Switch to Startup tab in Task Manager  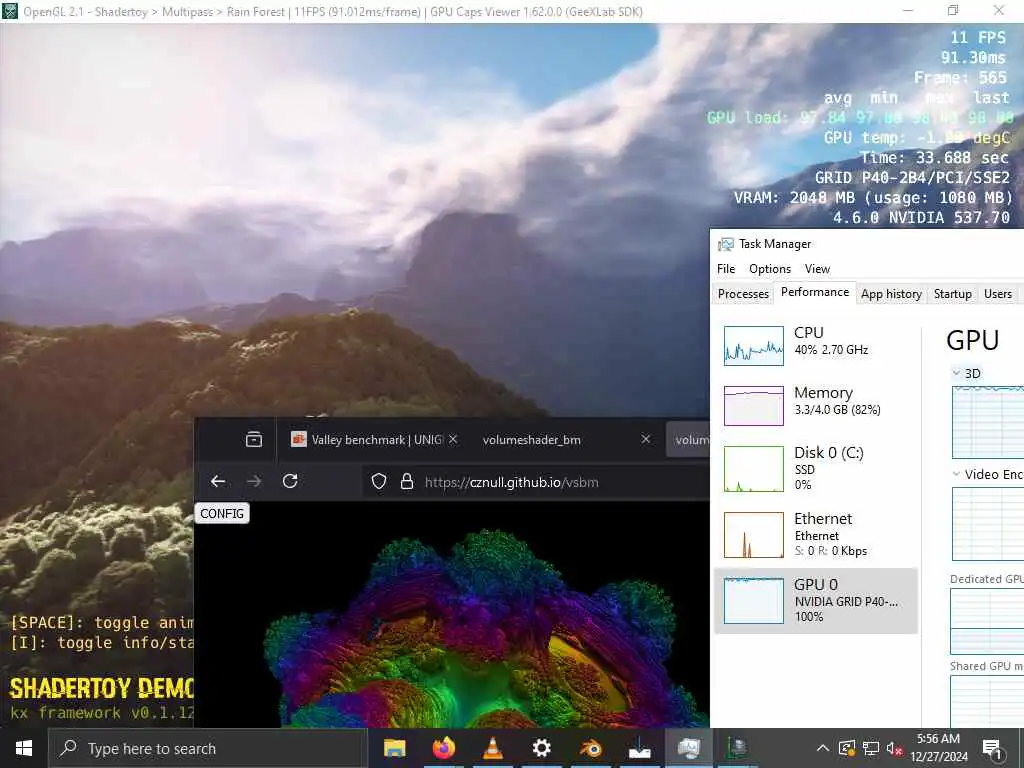click(953, 294)
